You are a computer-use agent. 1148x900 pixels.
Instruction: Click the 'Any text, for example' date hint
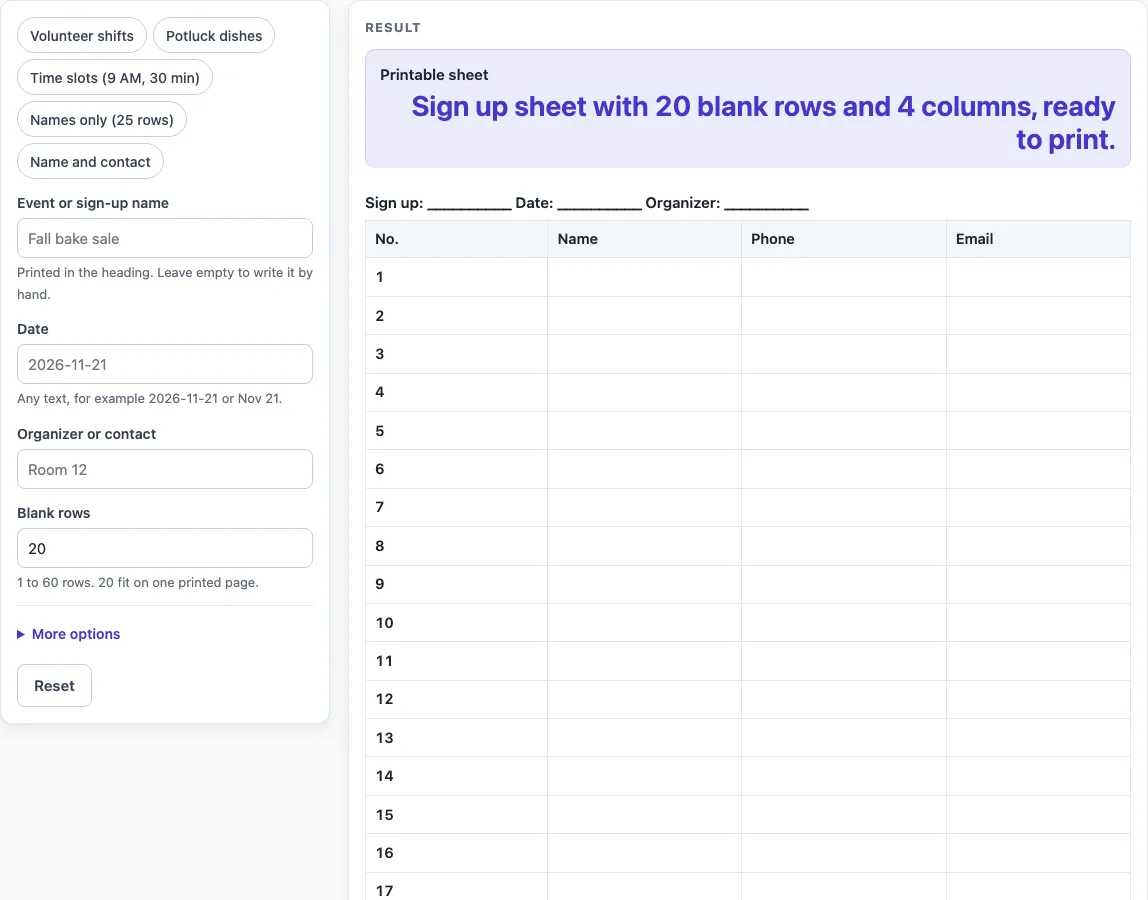pos(149,398)
